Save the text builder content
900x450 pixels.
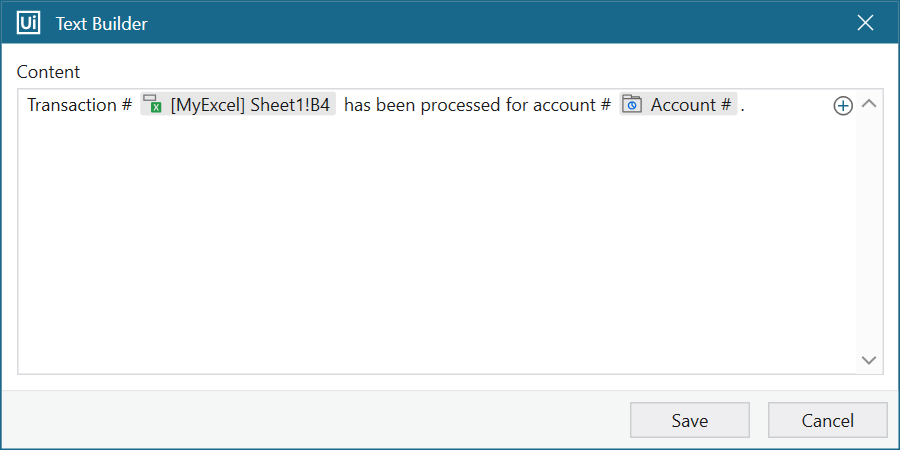689,421
